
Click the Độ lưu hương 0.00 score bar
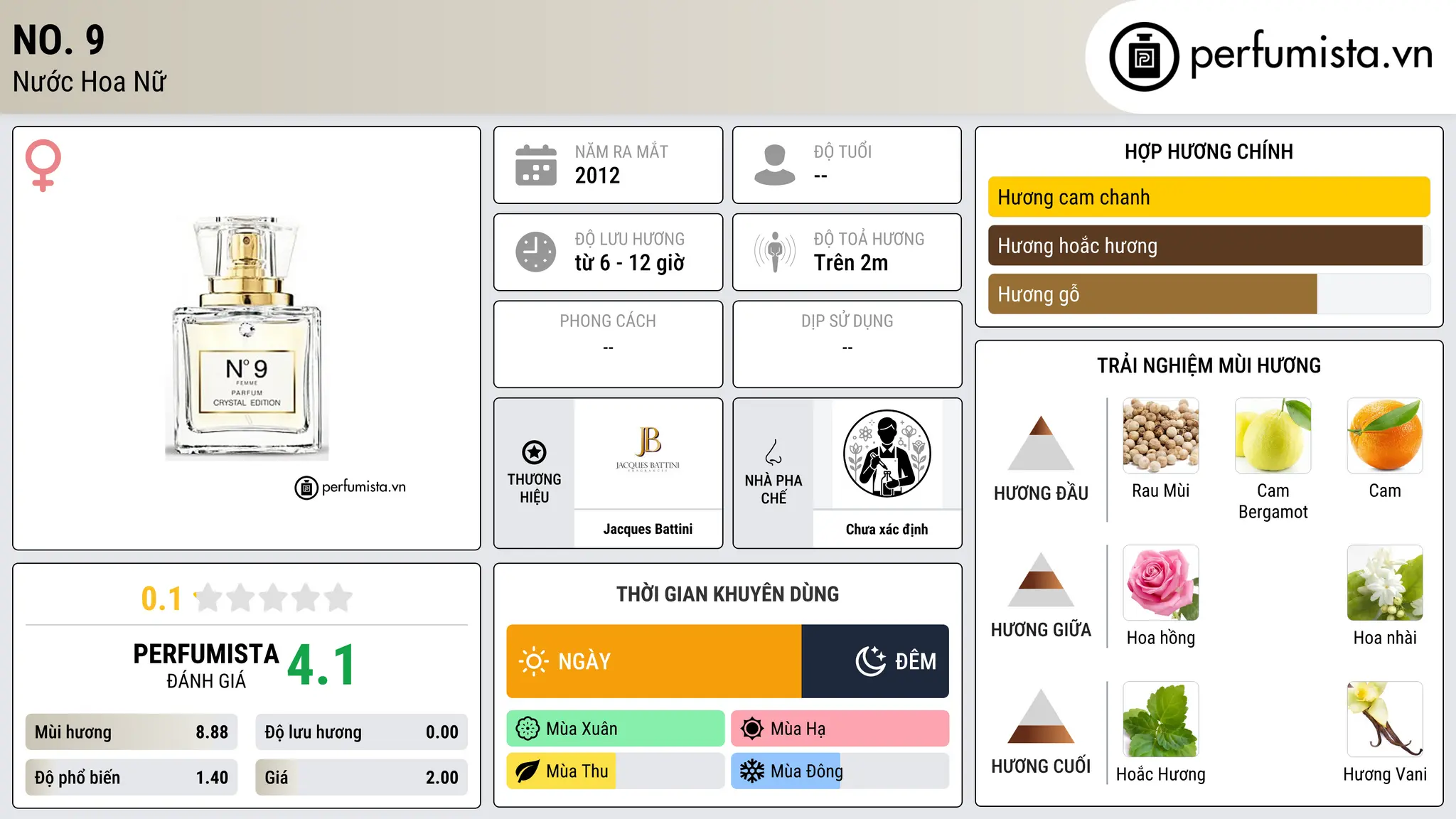click(361, 732)
